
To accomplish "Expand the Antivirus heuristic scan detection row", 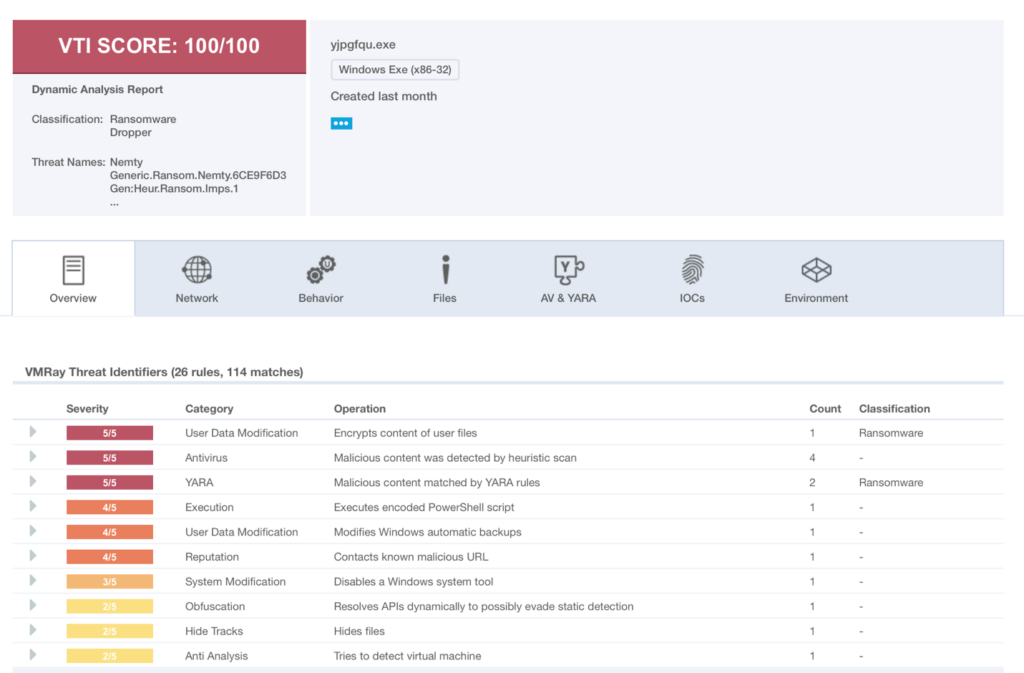I will tap(32, 457).
